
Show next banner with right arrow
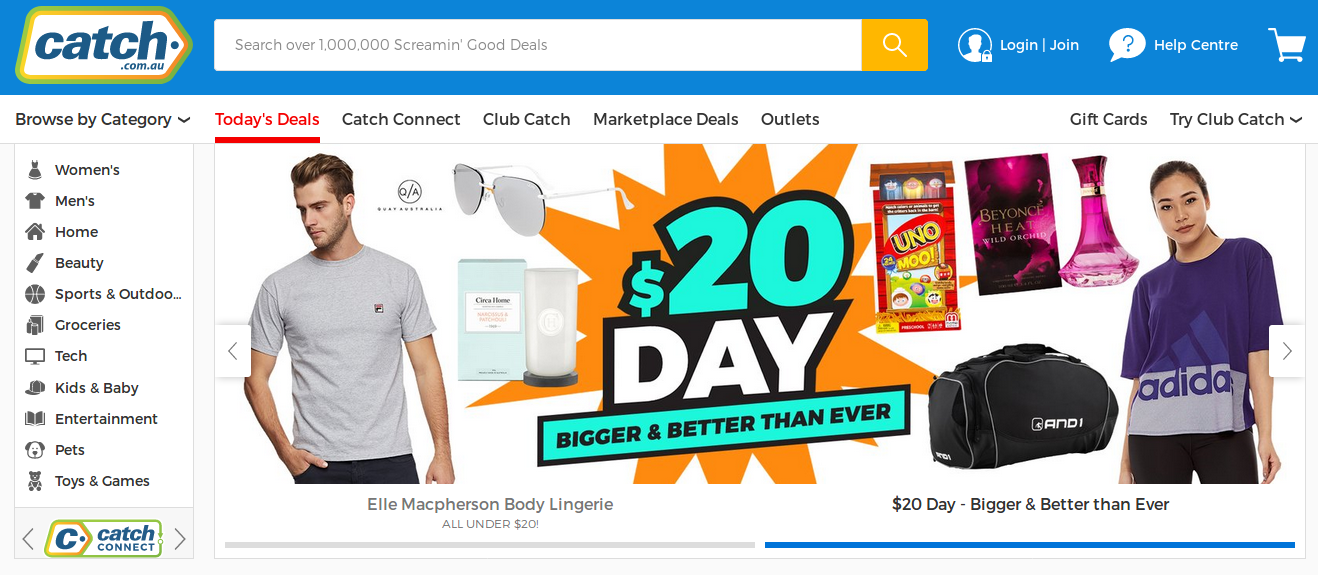tap(1287, 351)
